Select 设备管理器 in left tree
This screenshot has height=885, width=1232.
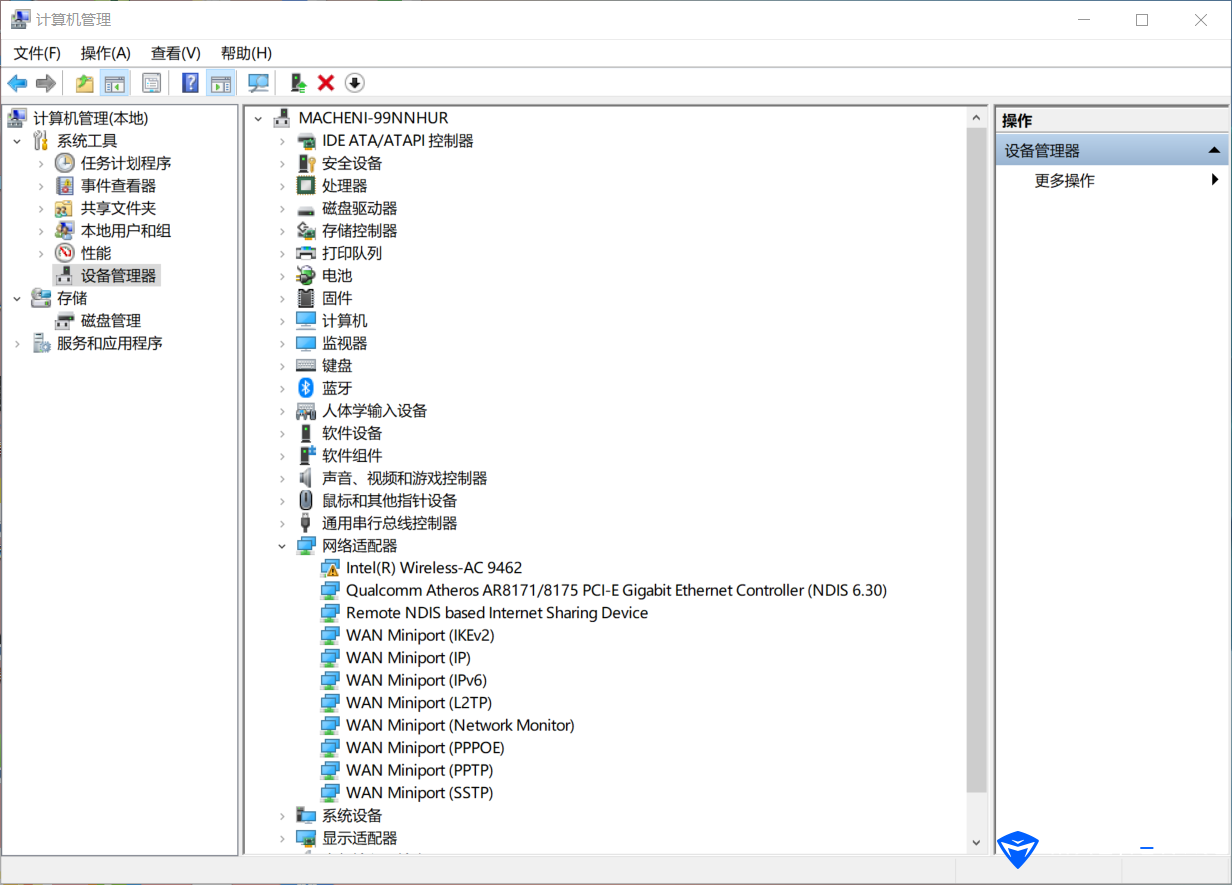click(x=118, y=276)
